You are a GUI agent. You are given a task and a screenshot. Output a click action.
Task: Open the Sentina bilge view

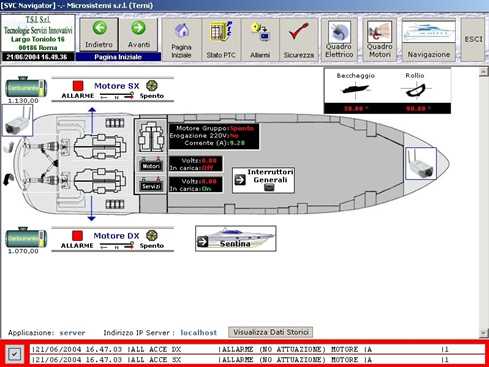[x=236, y=238]
